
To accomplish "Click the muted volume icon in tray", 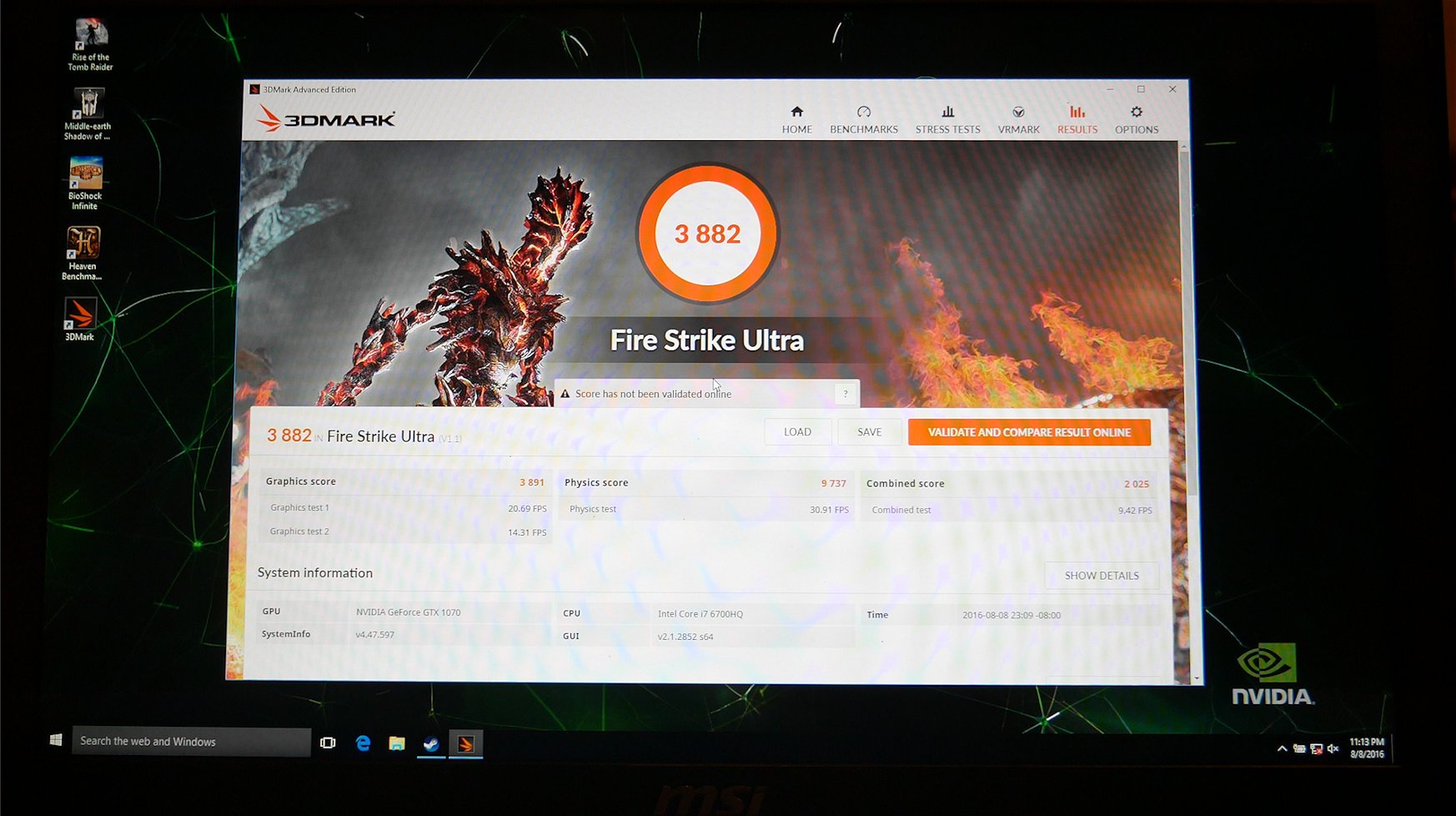I will (1333, 749).
